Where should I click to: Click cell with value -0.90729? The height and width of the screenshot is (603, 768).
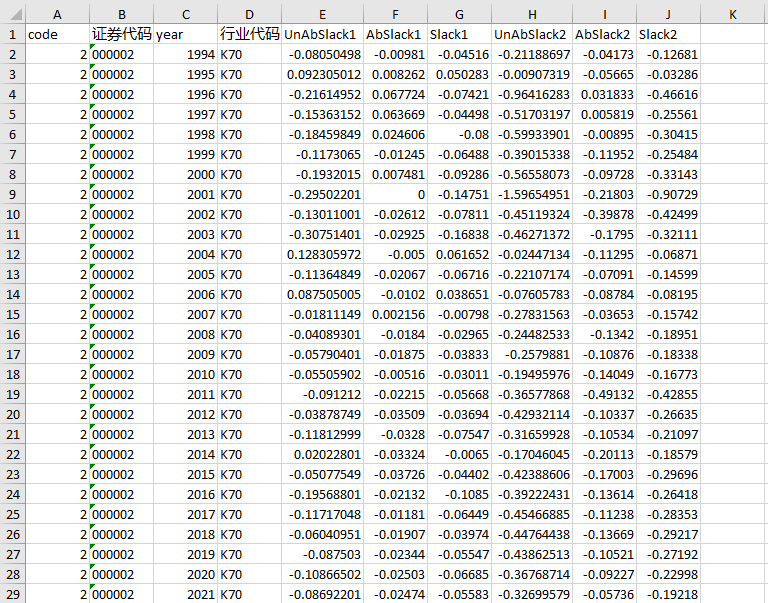click(x=669, y=194)
